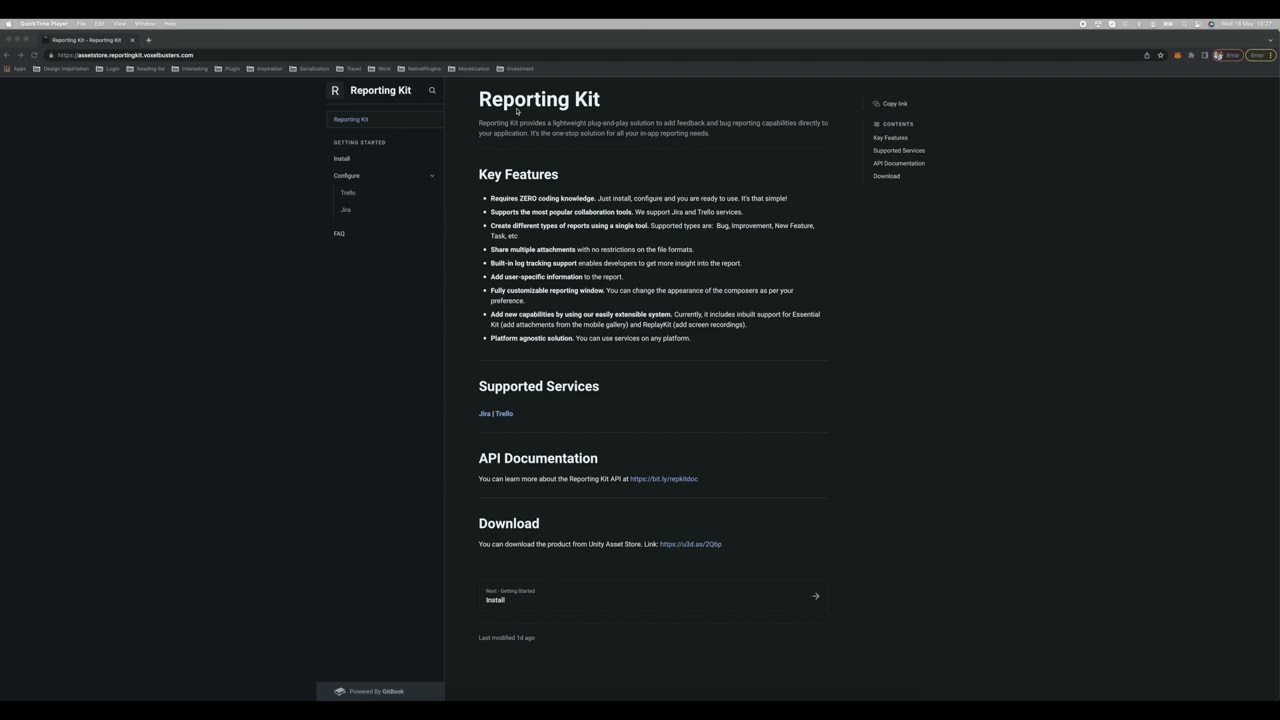This screenshot has width=1280, height=720.
Task: Jump to Key Features in contents
Action: (890, 138)
